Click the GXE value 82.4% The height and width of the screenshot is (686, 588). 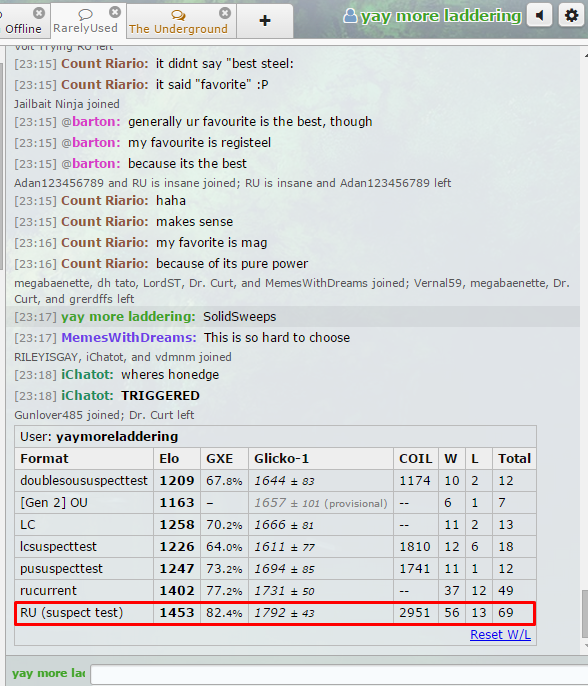[x=224, y=612]
